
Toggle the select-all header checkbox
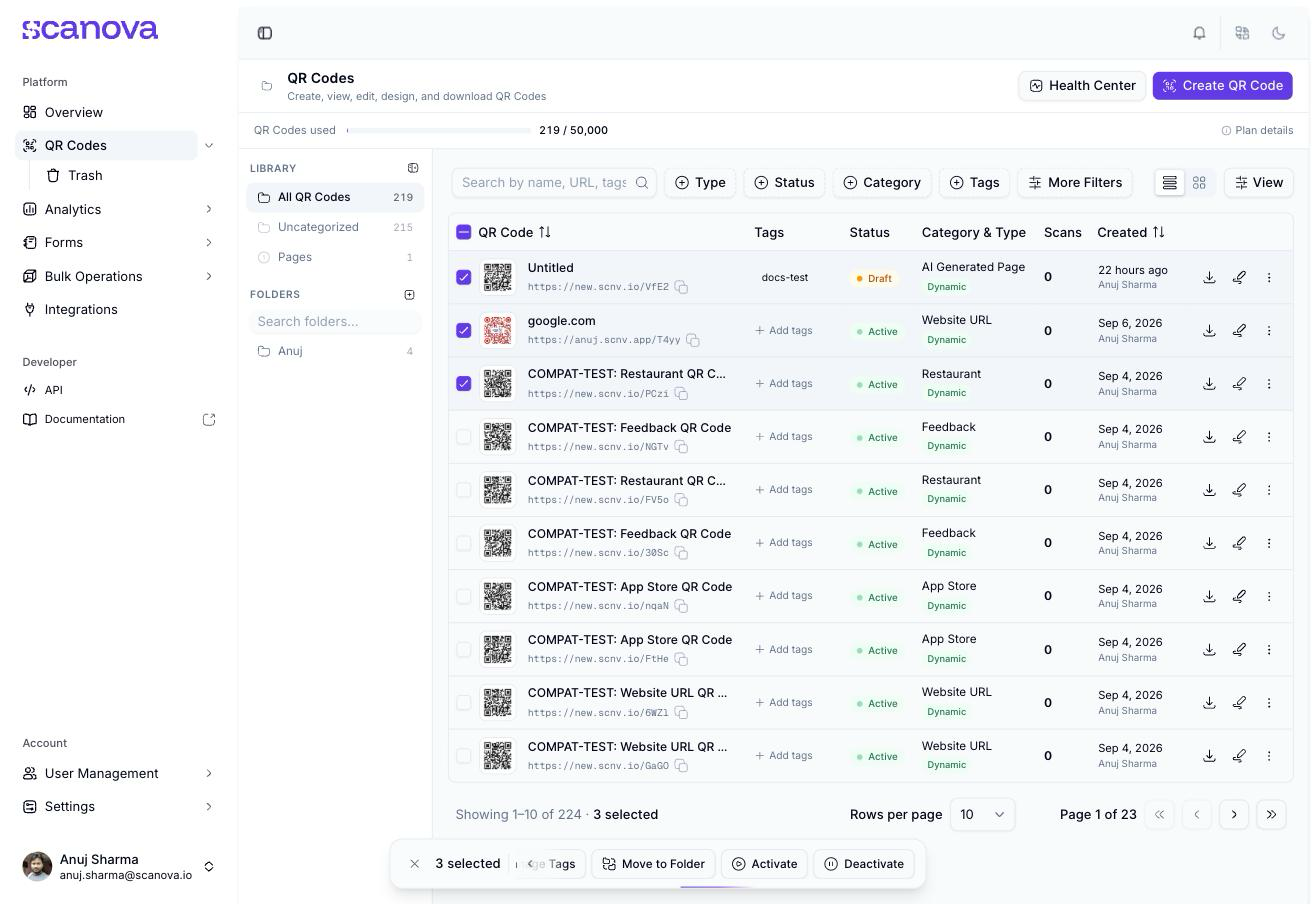pyautogui.click(x=463, y=232)
